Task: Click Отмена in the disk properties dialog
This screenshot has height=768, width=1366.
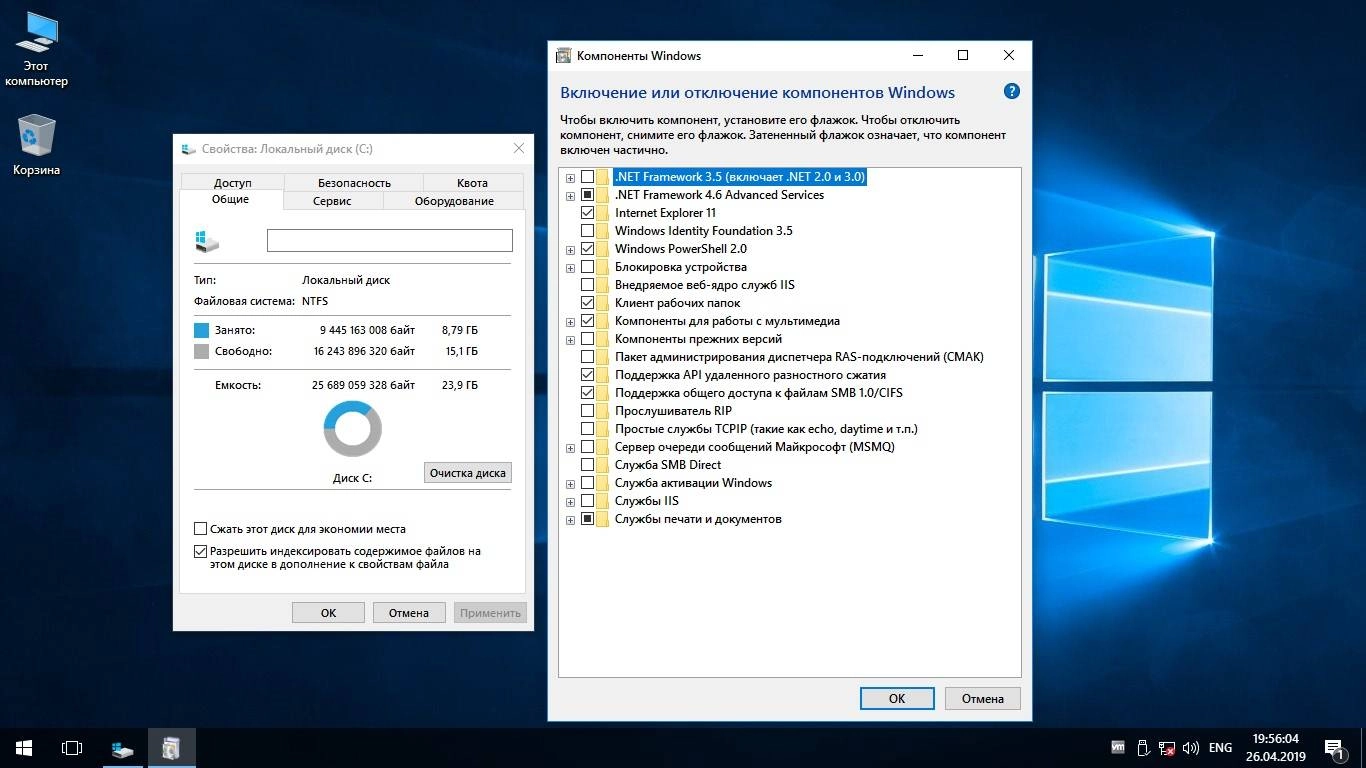Action: click(x=409, y=613)
